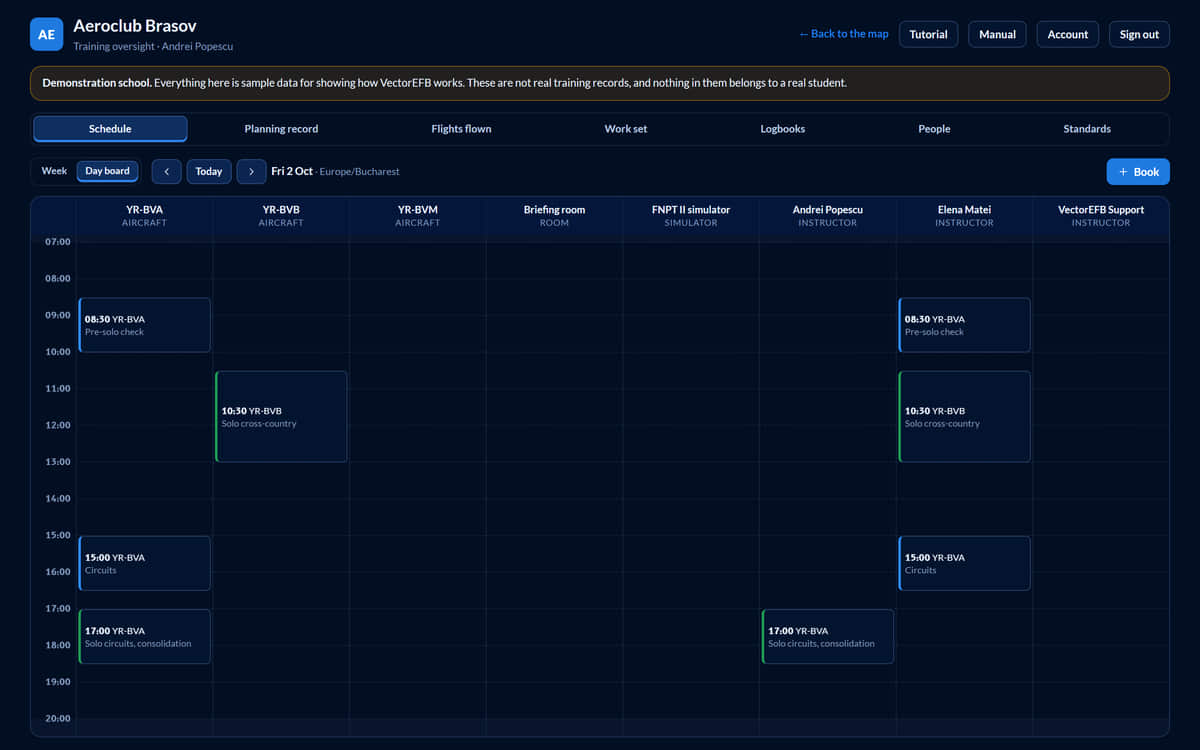
Task: Click the 07:00 time label
Action: pos(58,242)
